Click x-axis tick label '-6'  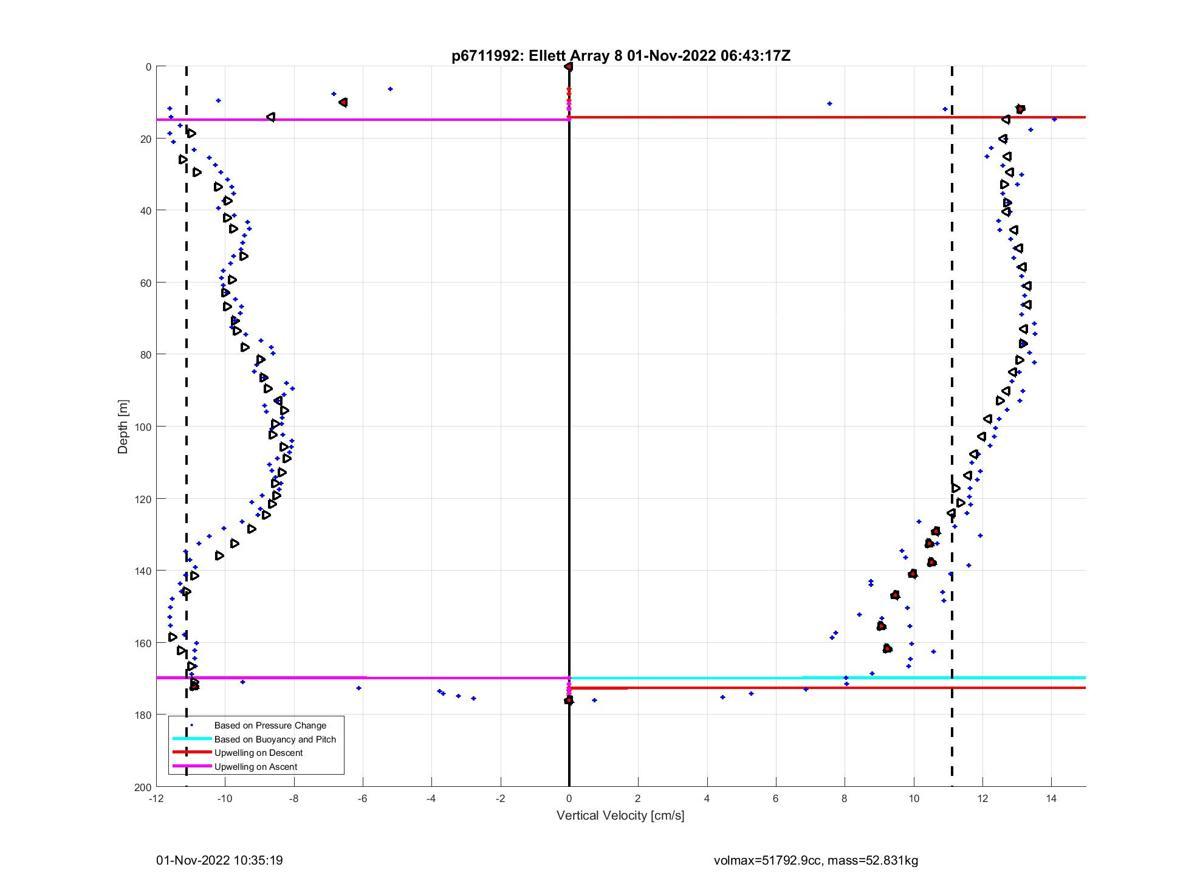click(x=363, y=799)
